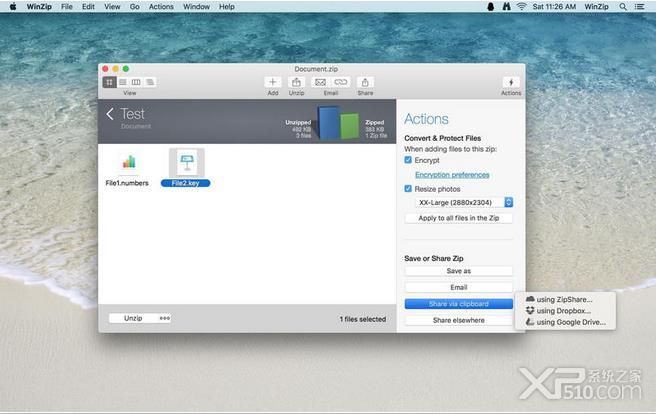Switch to cover flow view
This screenshot has width=656, height=414.
click(x=149, y=82)
